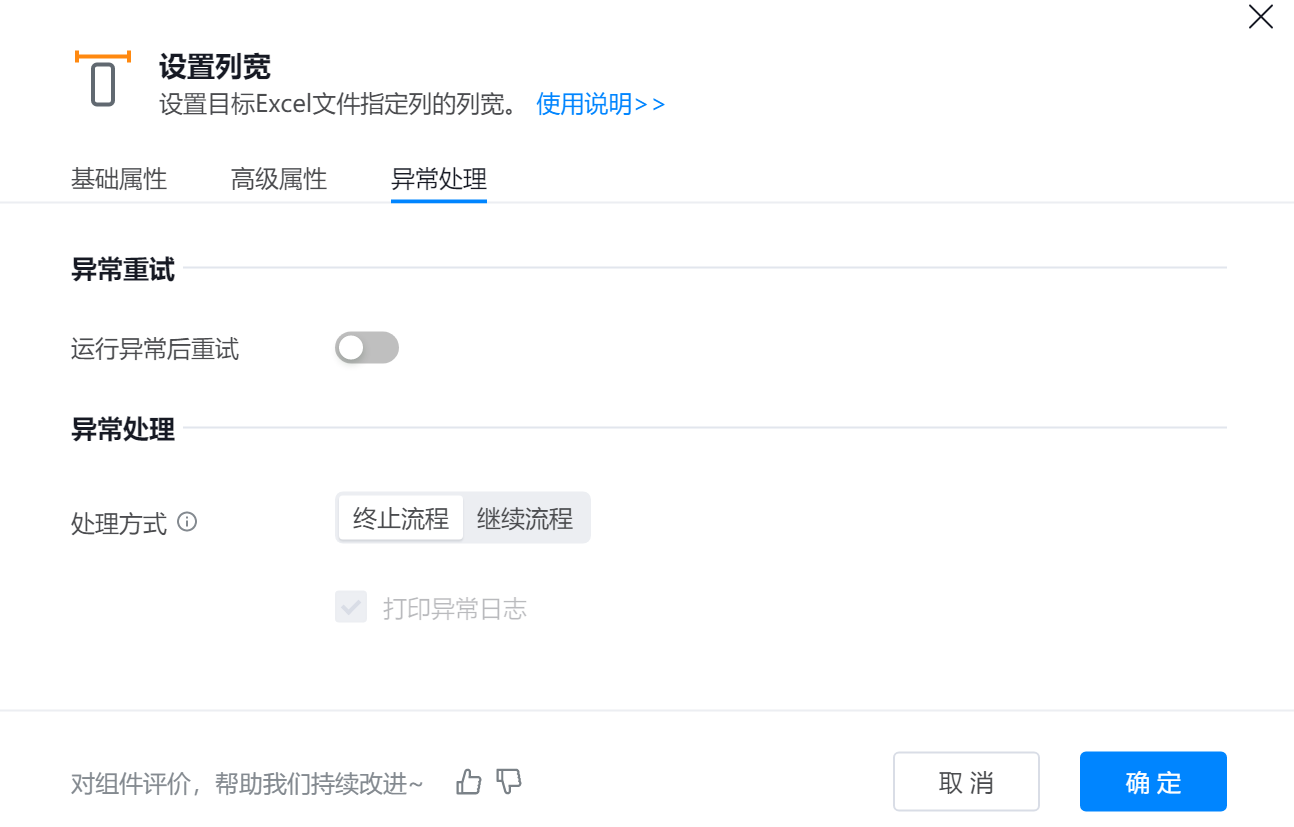Click the set column width icon
This screenshot has width=1294, height=827.
coord(103,79)
